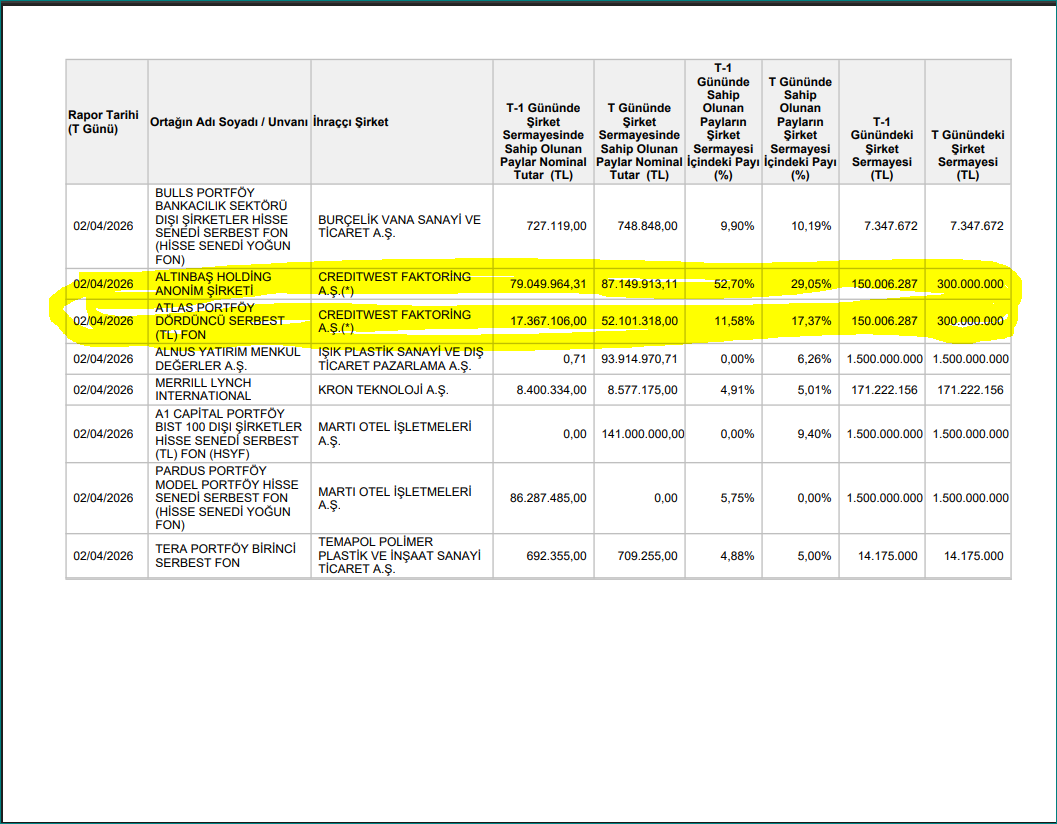Screen dimensions: 1057x824
Task: Click the value 748.848,00
Action: (x=647, y=226)
